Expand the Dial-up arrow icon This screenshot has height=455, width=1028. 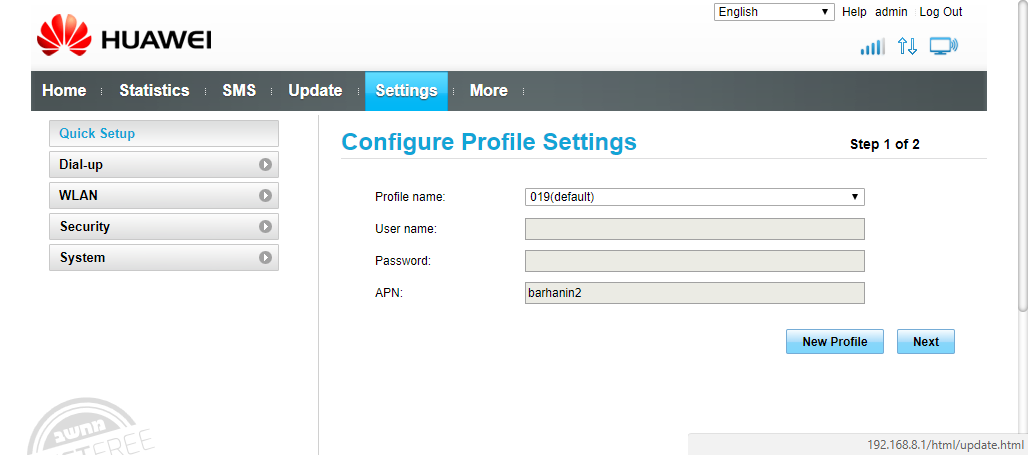265,165
